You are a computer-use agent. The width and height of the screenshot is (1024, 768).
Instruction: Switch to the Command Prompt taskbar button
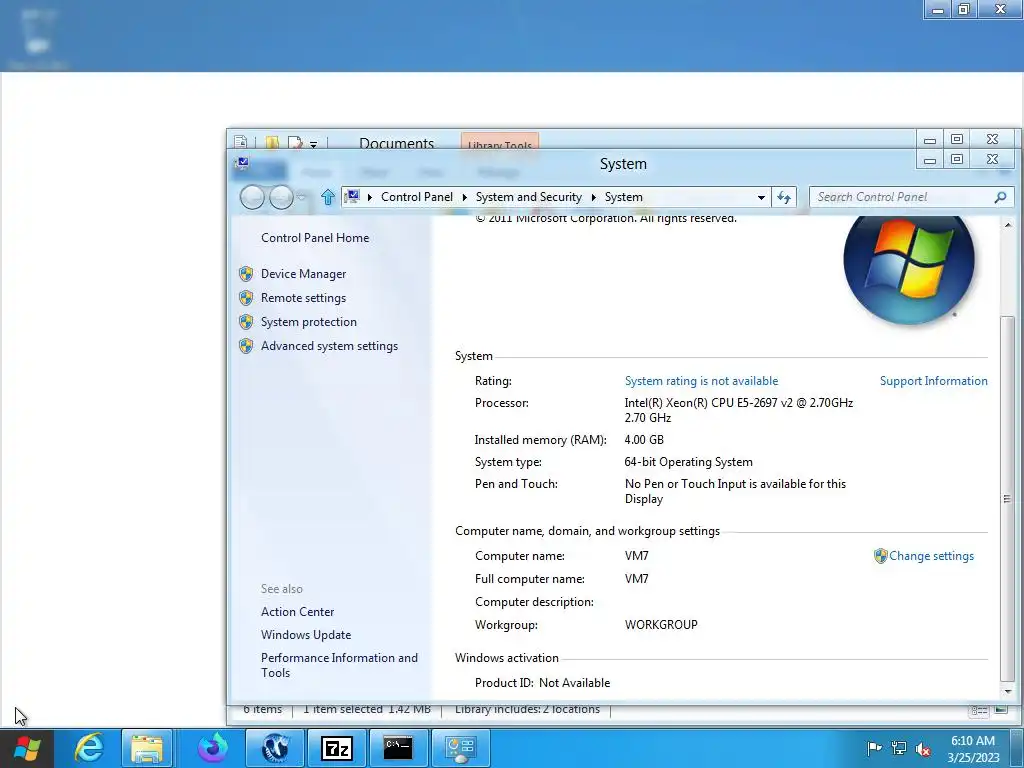pos(398,748)
